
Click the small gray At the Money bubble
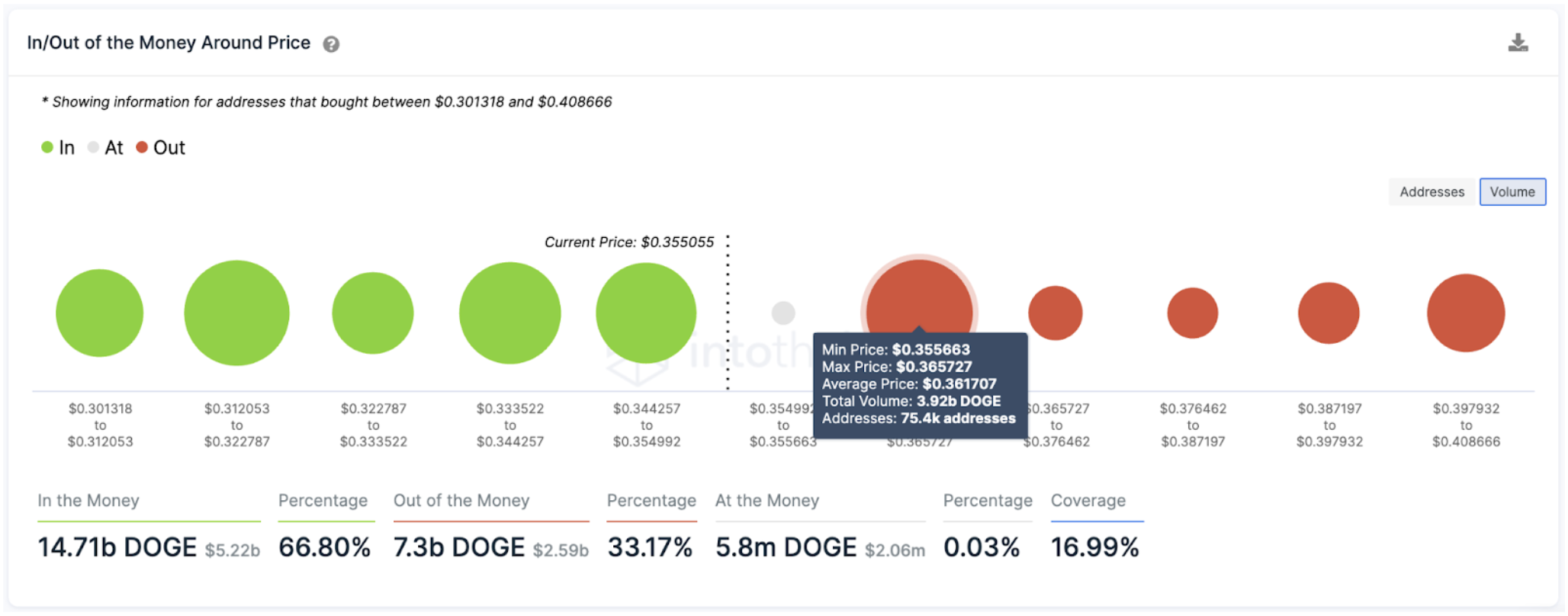click(x=783, y=313)
